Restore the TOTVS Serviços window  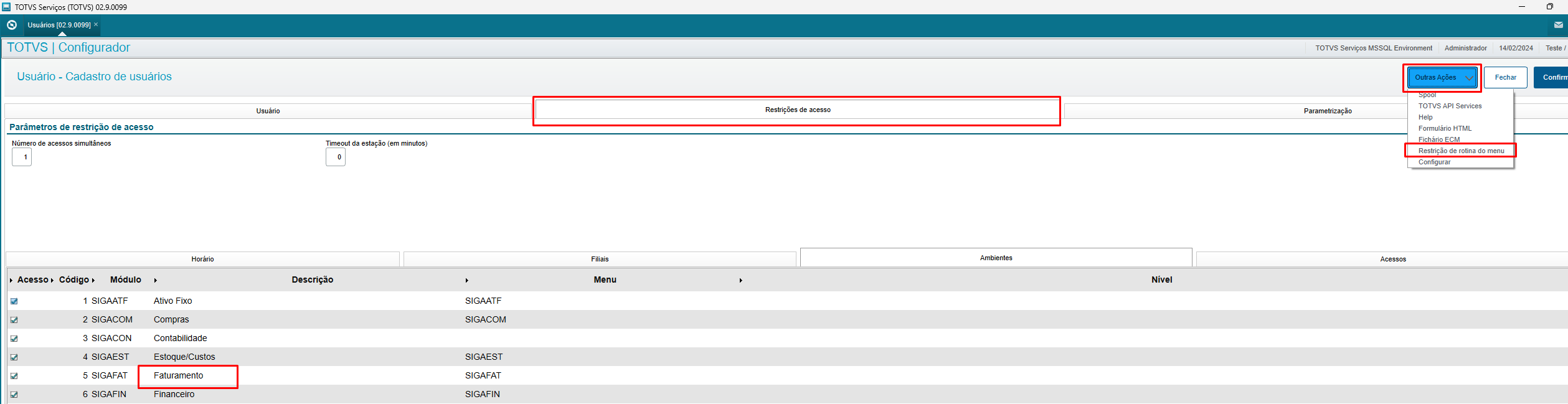tap(1550, 7)
